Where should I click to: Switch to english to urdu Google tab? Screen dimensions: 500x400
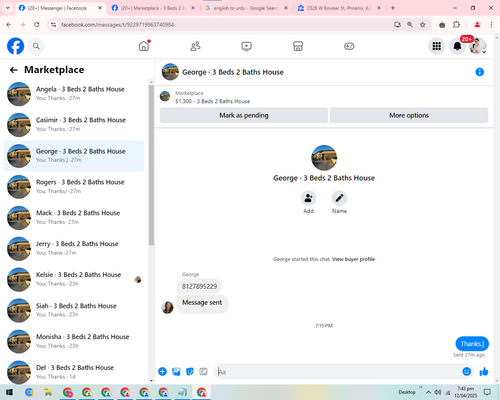246,8
